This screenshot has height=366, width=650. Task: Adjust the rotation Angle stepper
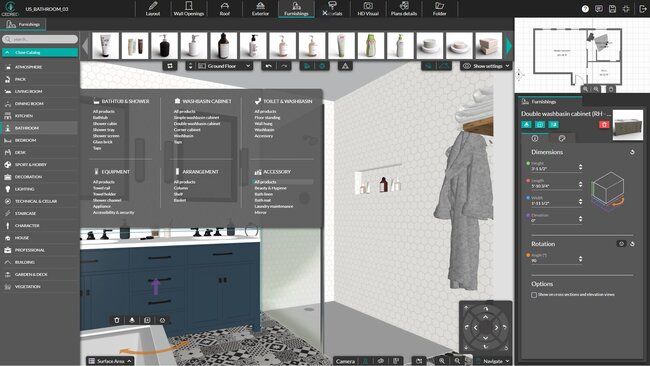(x=580, y=259)
